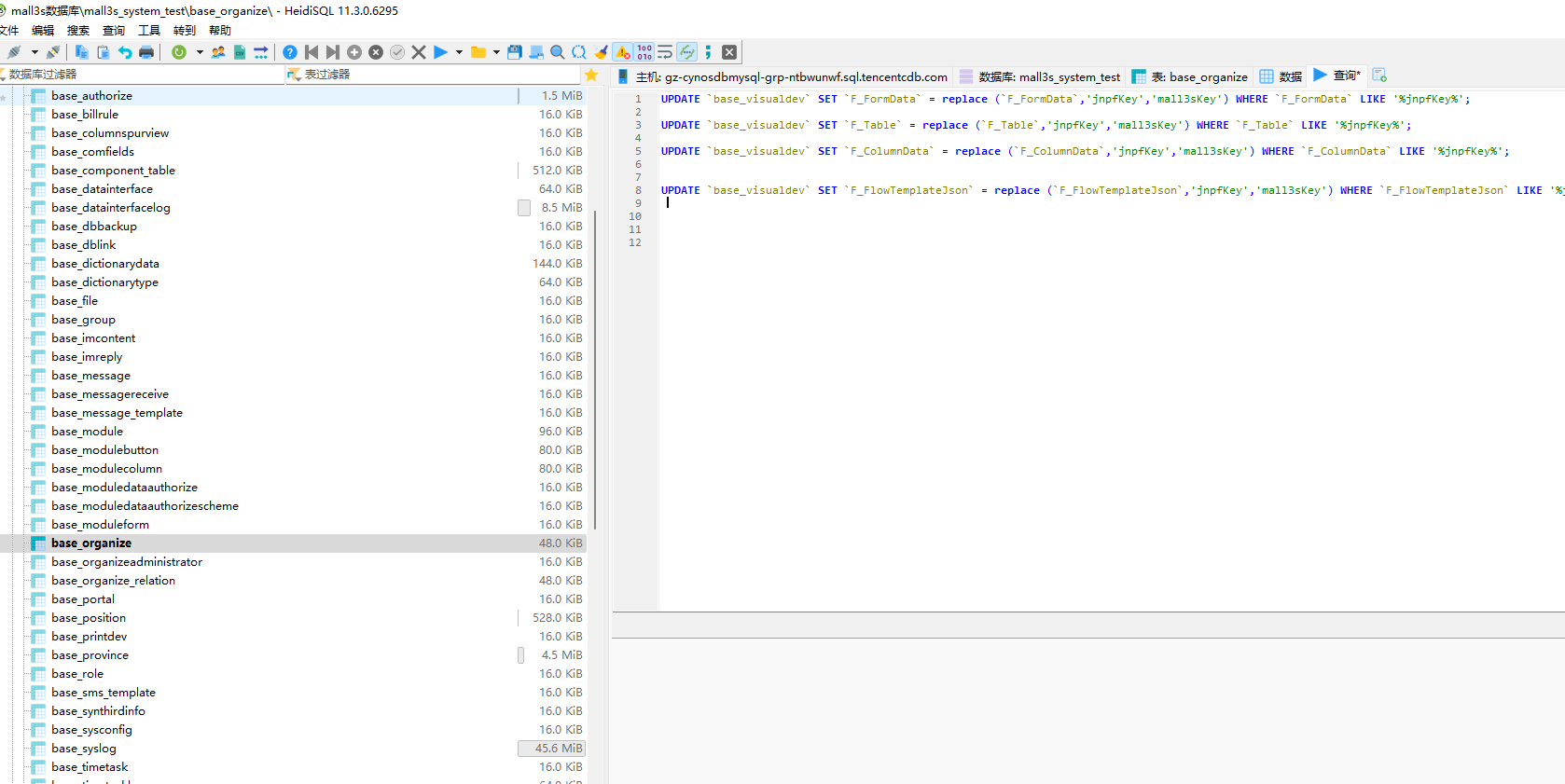Toggle binary hex display icon
The width and height of the screenshot is (1565, 784).
[644, 52]
